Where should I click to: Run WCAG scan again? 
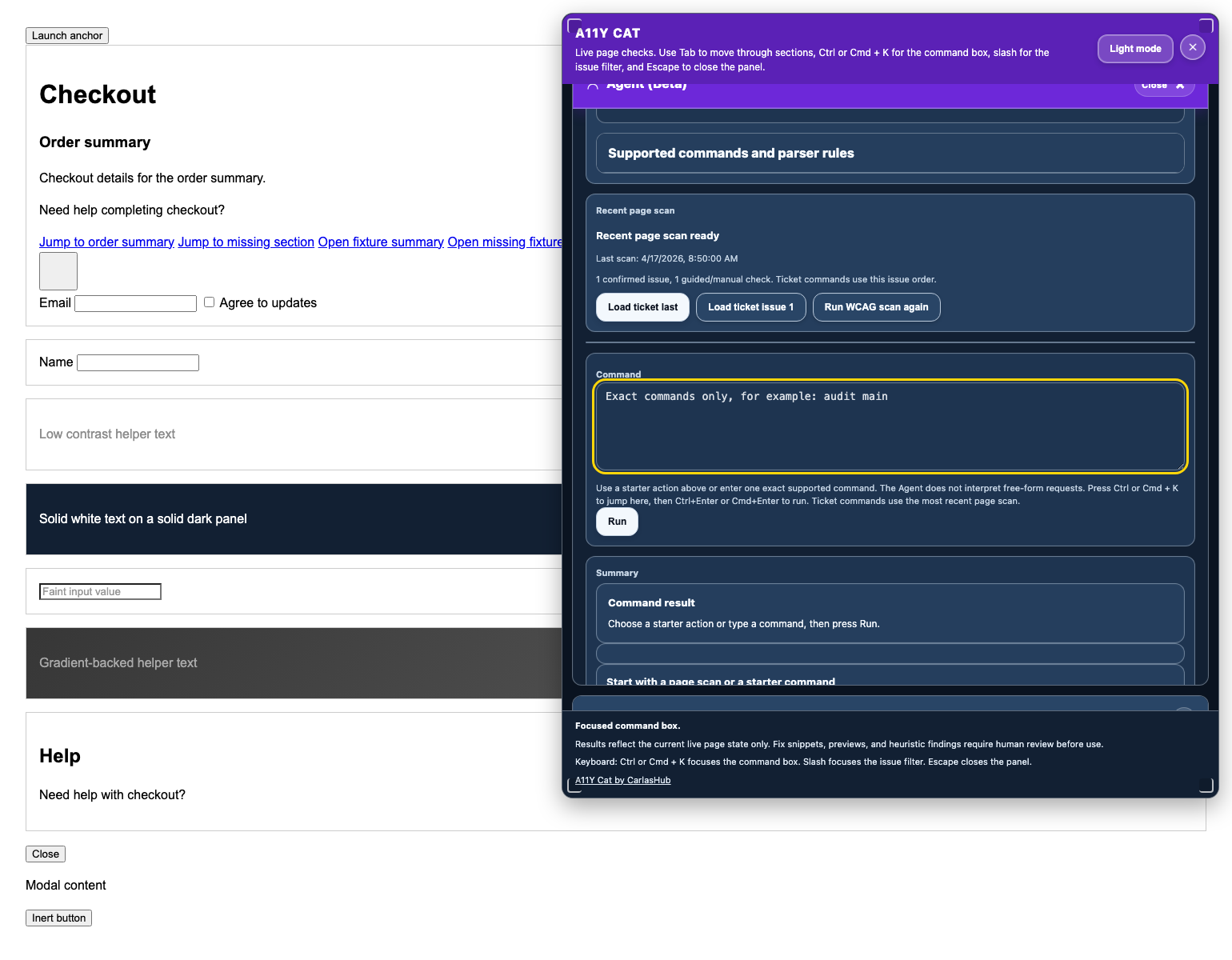(x=876, y=307)
